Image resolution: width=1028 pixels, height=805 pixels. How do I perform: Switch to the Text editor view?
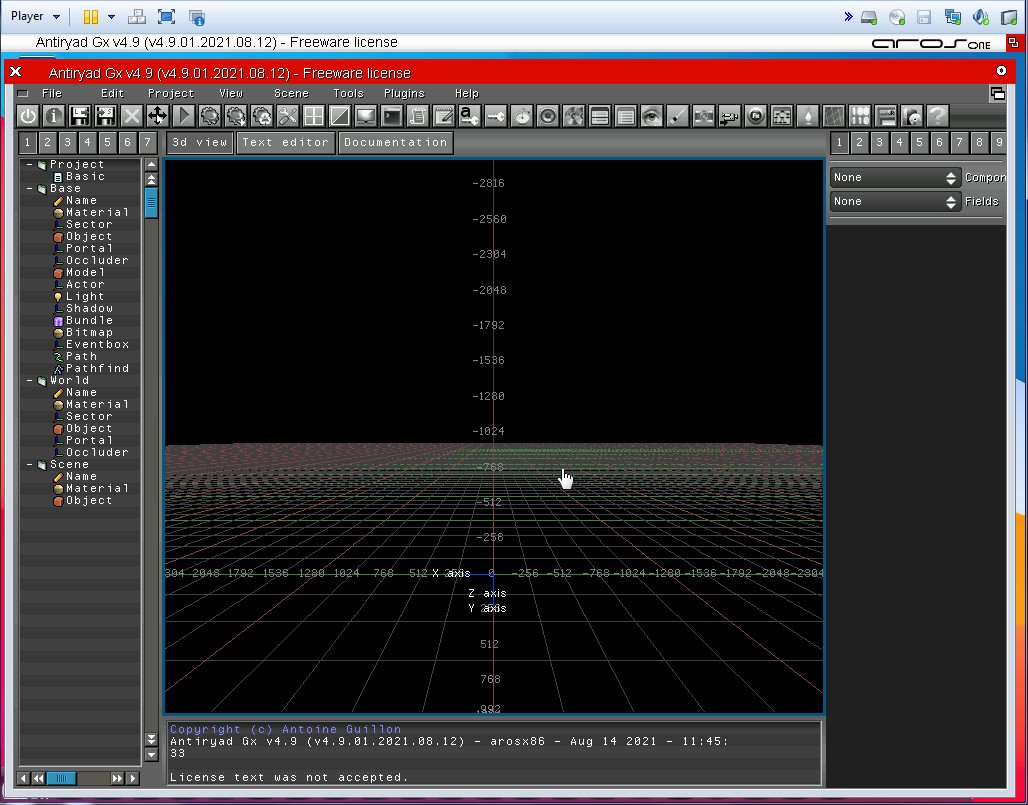(x=285, y=142)
